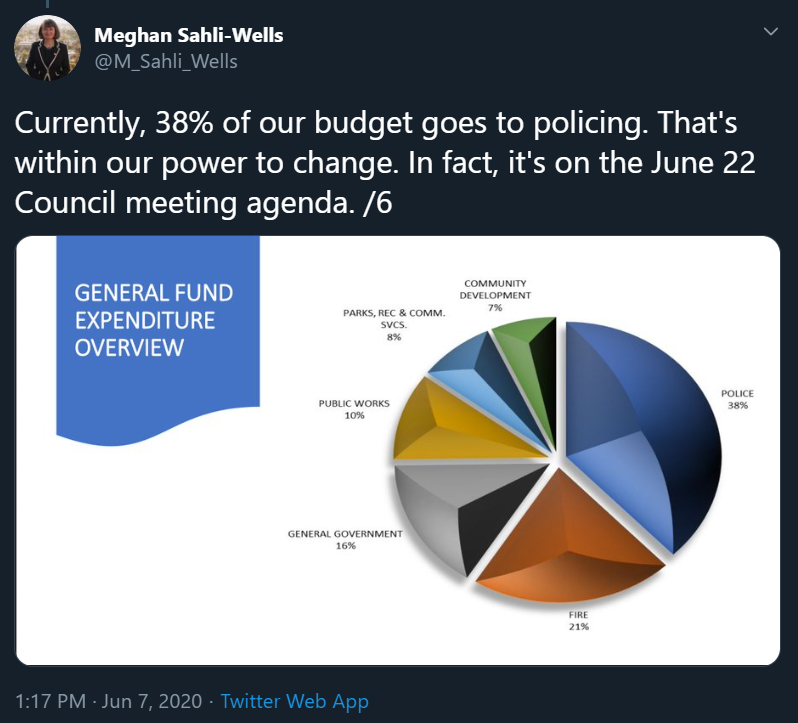Open the attached pie chart image

398,450
